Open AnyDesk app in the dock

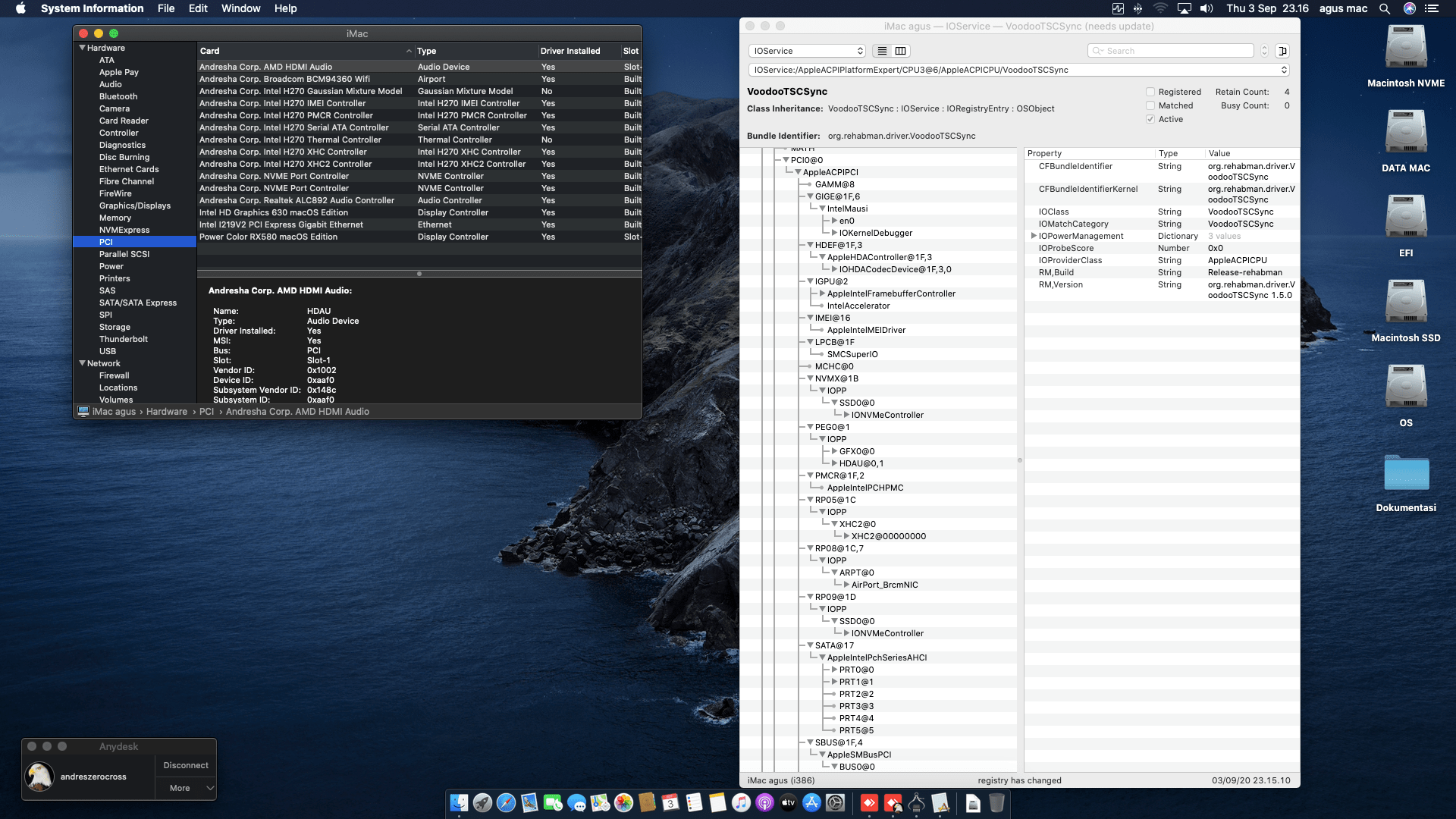(x=869, y=803)
